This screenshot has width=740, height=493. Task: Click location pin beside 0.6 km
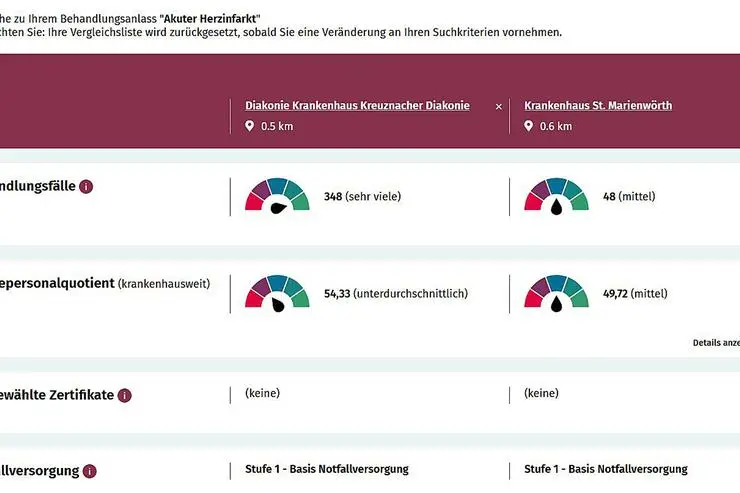click(529, 126)
